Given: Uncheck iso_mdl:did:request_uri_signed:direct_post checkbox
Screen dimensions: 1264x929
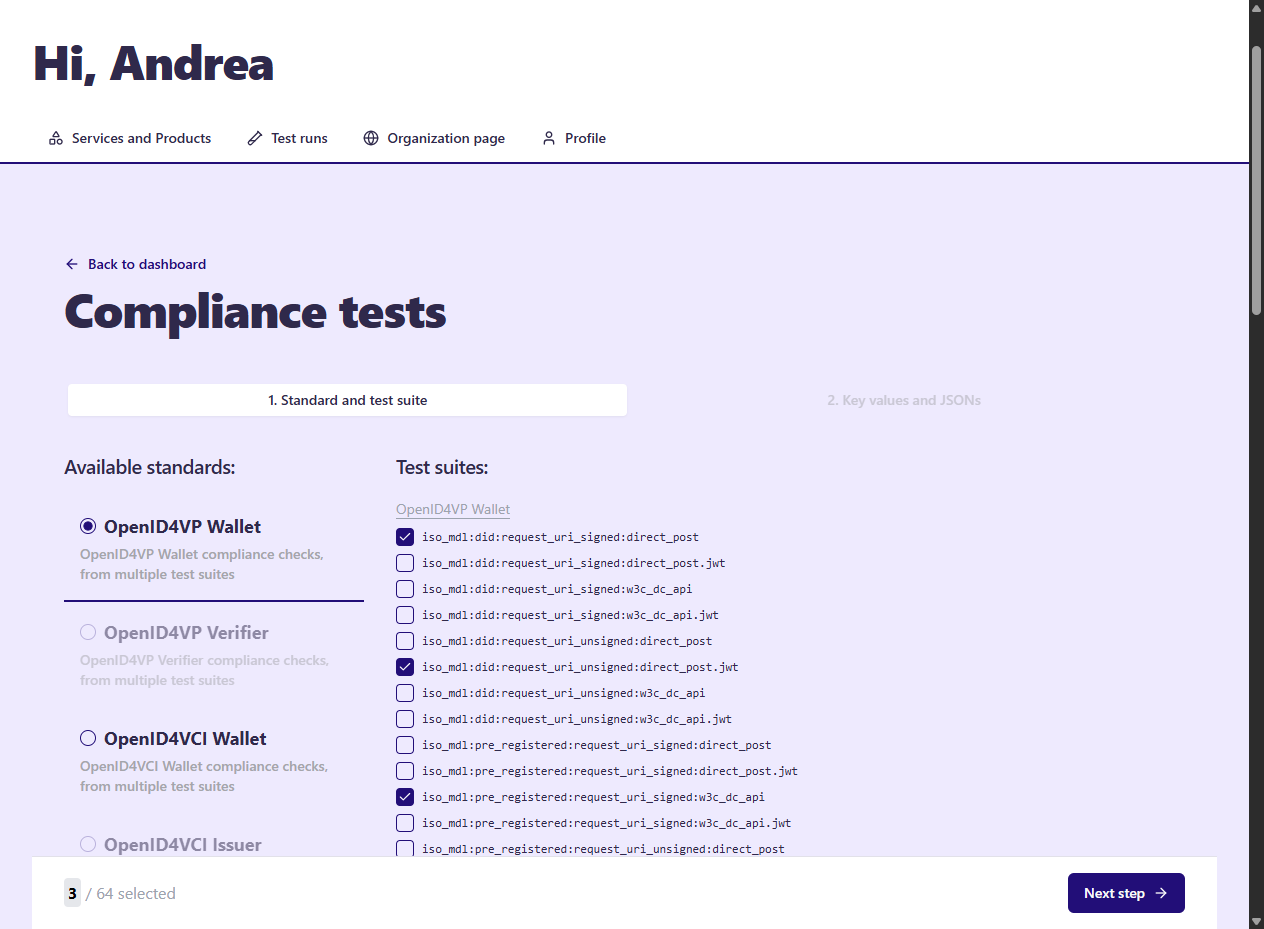Looking at the screenshot, I should 405,537.
